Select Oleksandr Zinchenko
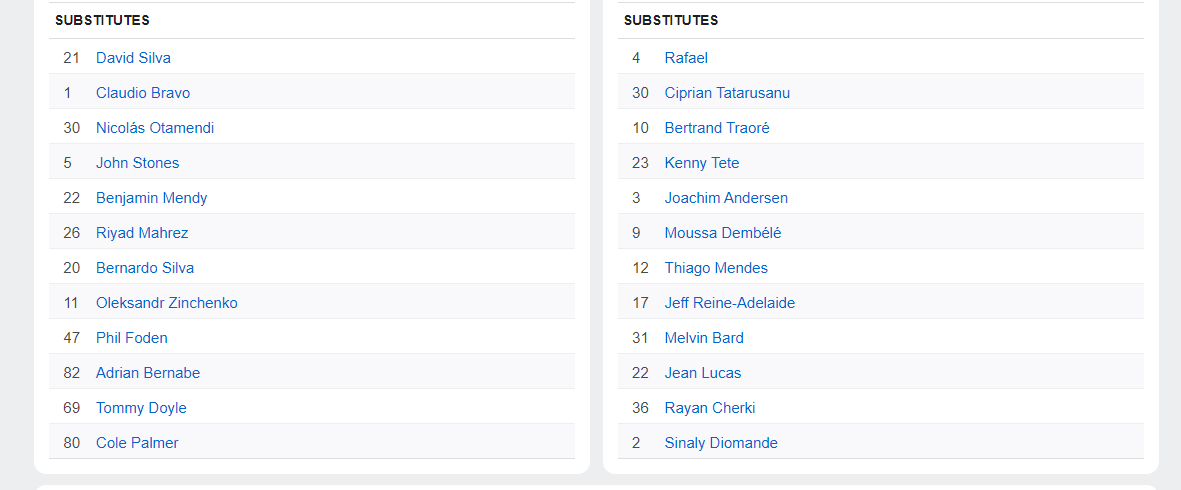Viewport: 1181px width, 490px height. (166, 303)
